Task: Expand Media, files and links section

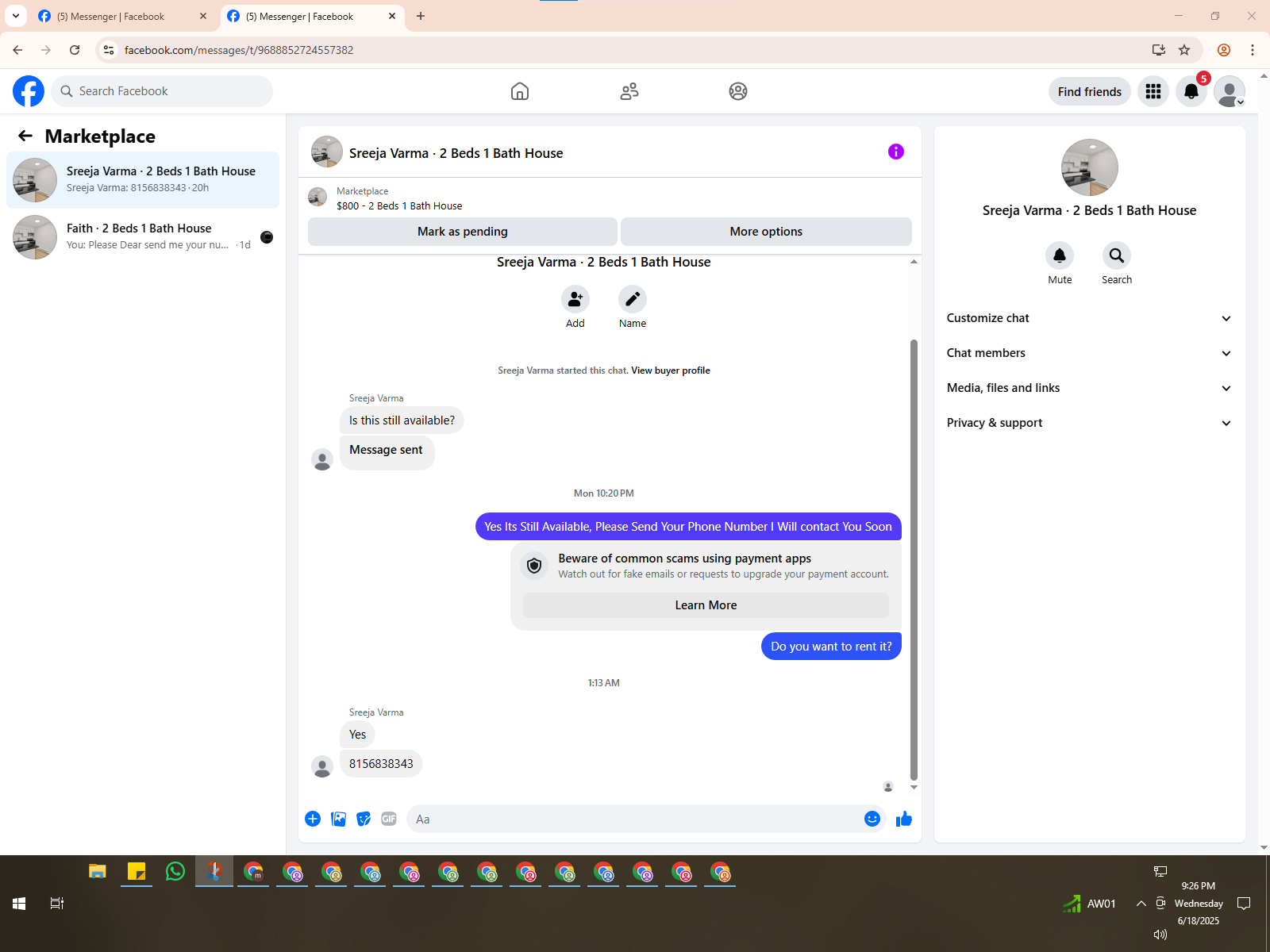Action: click(x=1089, y=388)
